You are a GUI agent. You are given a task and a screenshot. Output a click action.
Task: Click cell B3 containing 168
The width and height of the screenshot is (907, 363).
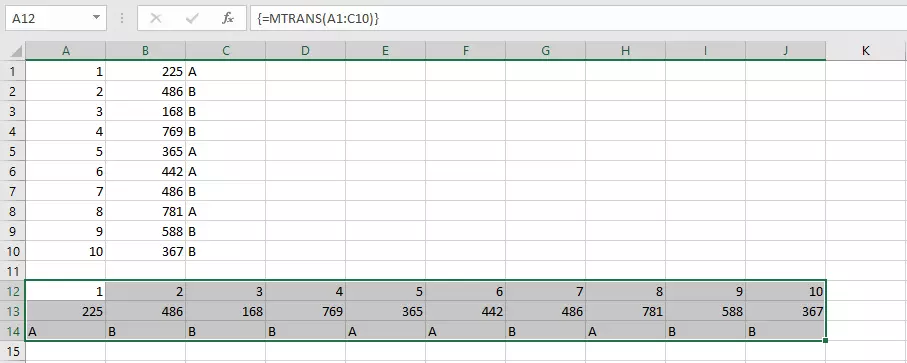[146, 112]
